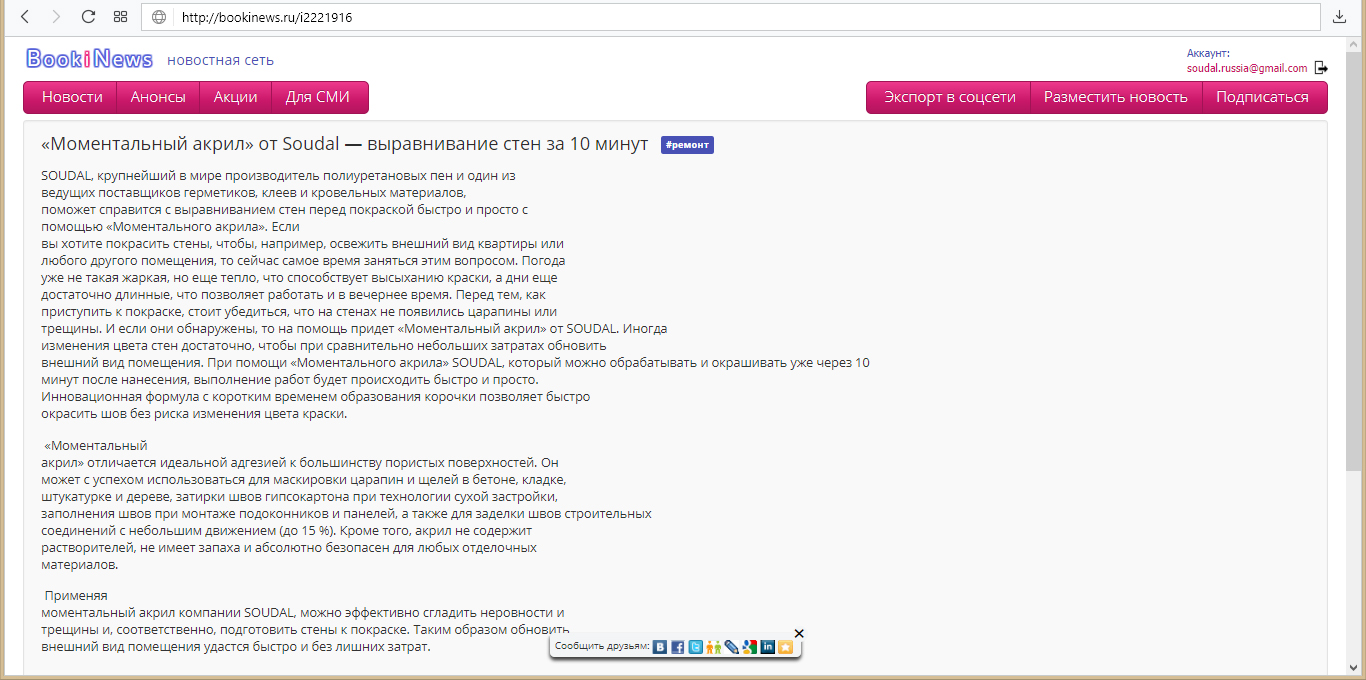Click the BookiNews logo
The height and width of the screenshot is (680, 1366).
(90, 59)
